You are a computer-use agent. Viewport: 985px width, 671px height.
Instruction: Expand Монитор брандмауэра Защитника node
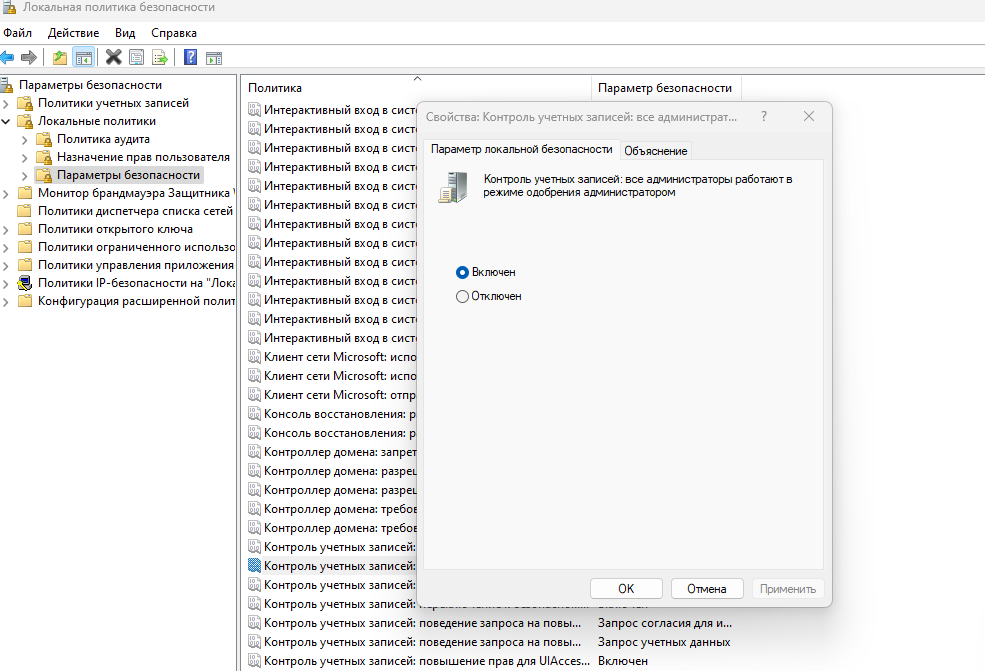coord(6,194)
